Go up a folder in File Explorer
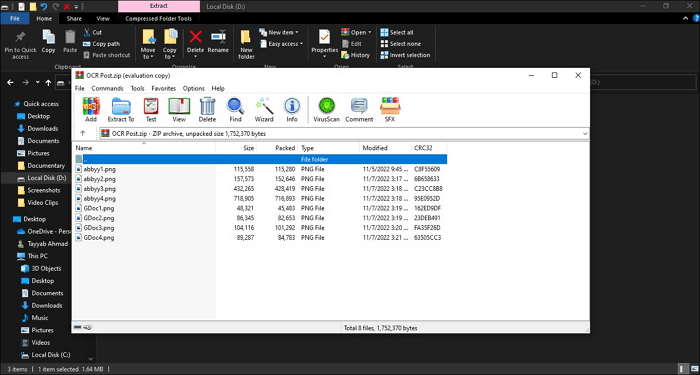This screenshot has width=700, height=375. click(48, 83)
